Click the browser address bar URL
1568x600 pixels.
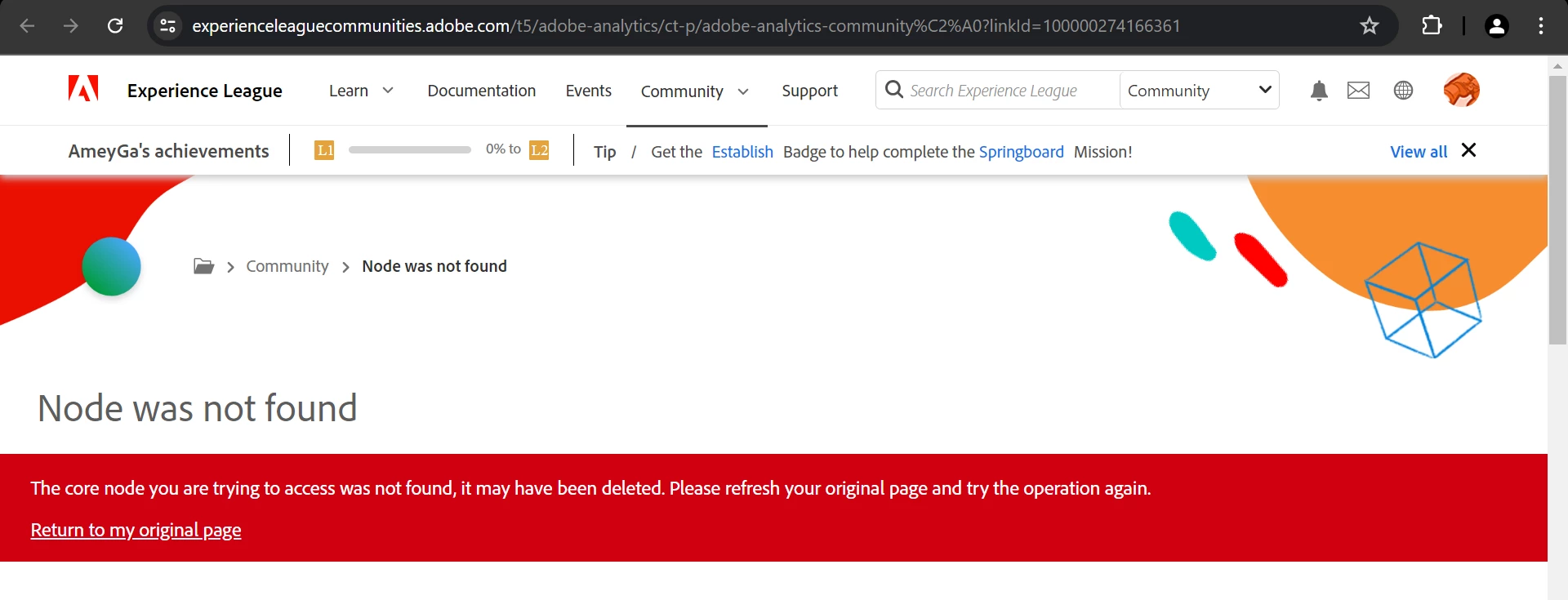[x=686, y=26]
